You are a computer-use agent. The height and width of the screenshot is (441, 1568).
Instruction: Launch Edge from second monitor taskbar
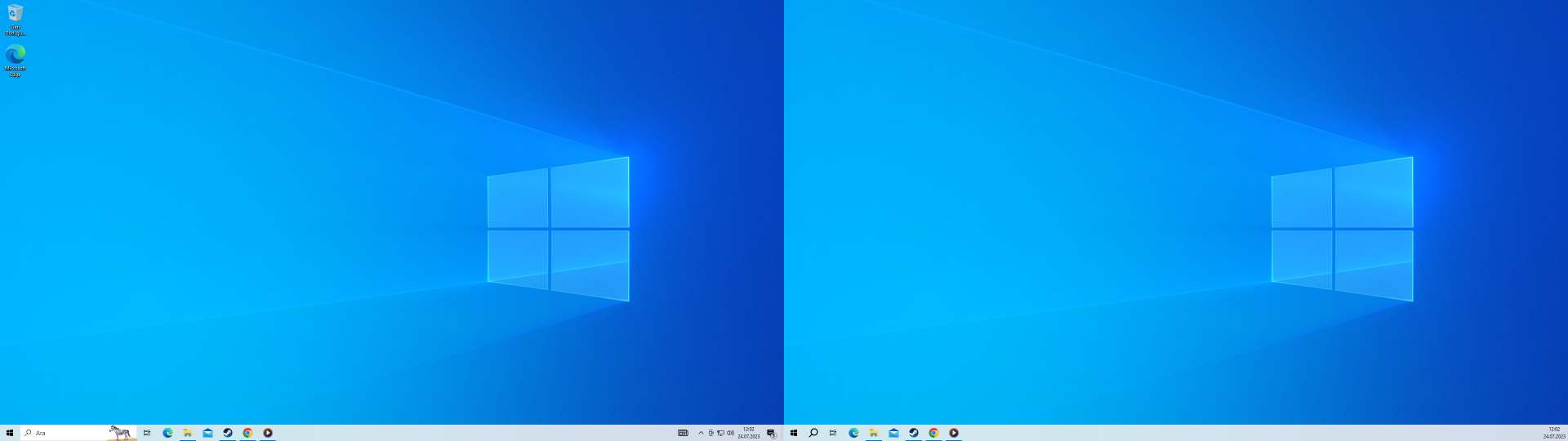[853, 433]
